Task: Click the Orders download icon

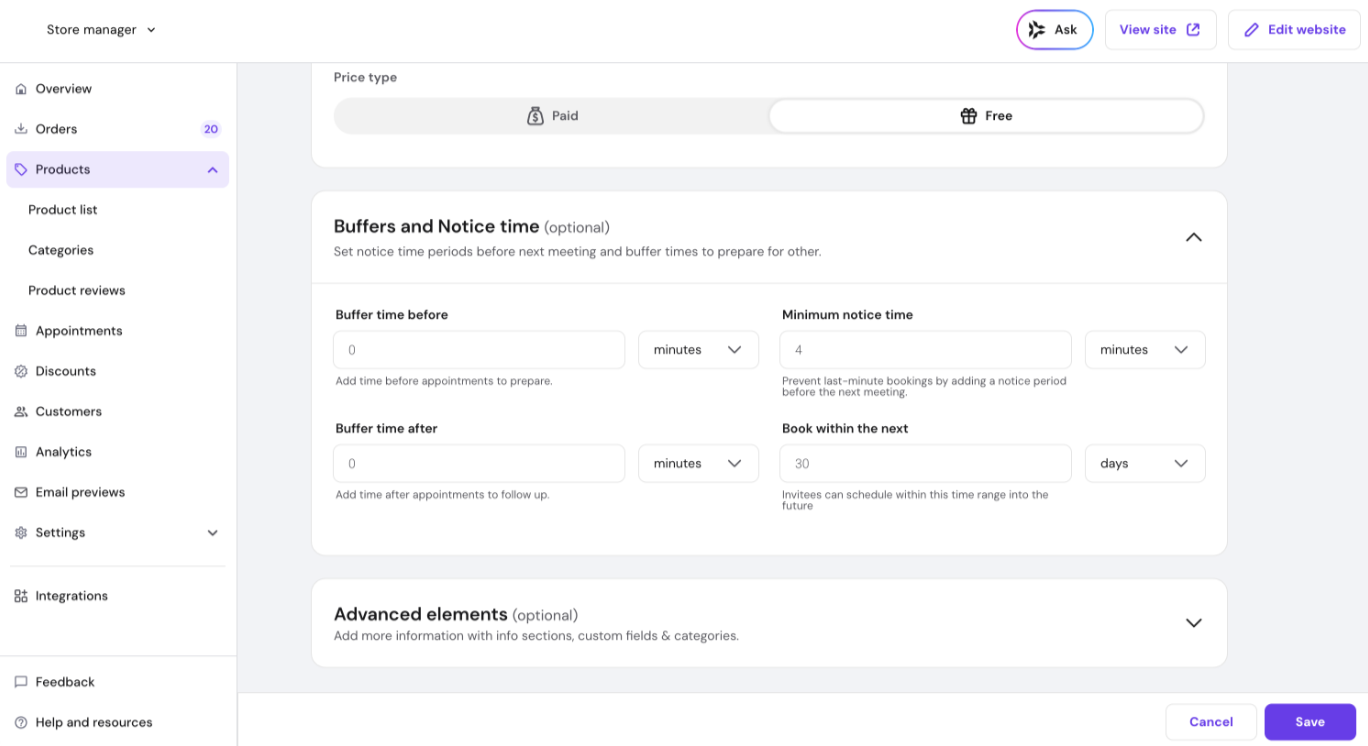Action: (x=21, y=129)
